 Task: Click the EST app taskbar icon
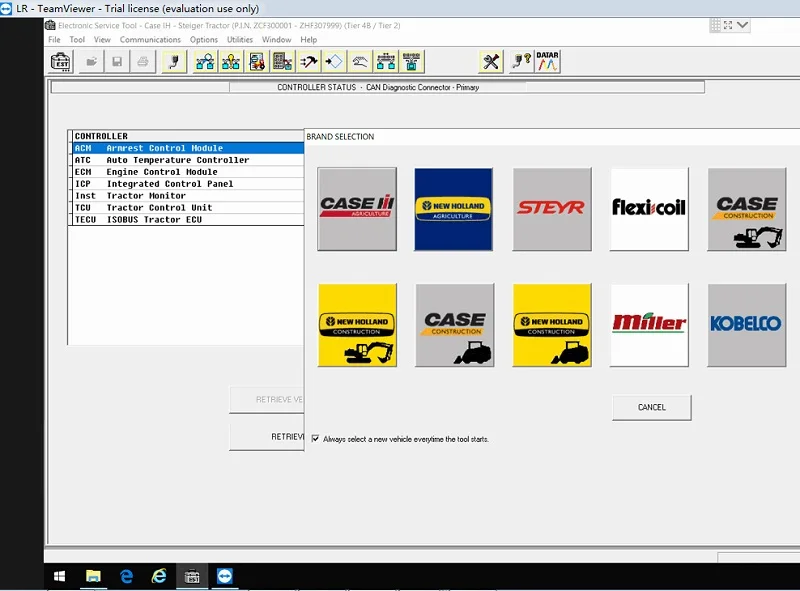(192, 576)
